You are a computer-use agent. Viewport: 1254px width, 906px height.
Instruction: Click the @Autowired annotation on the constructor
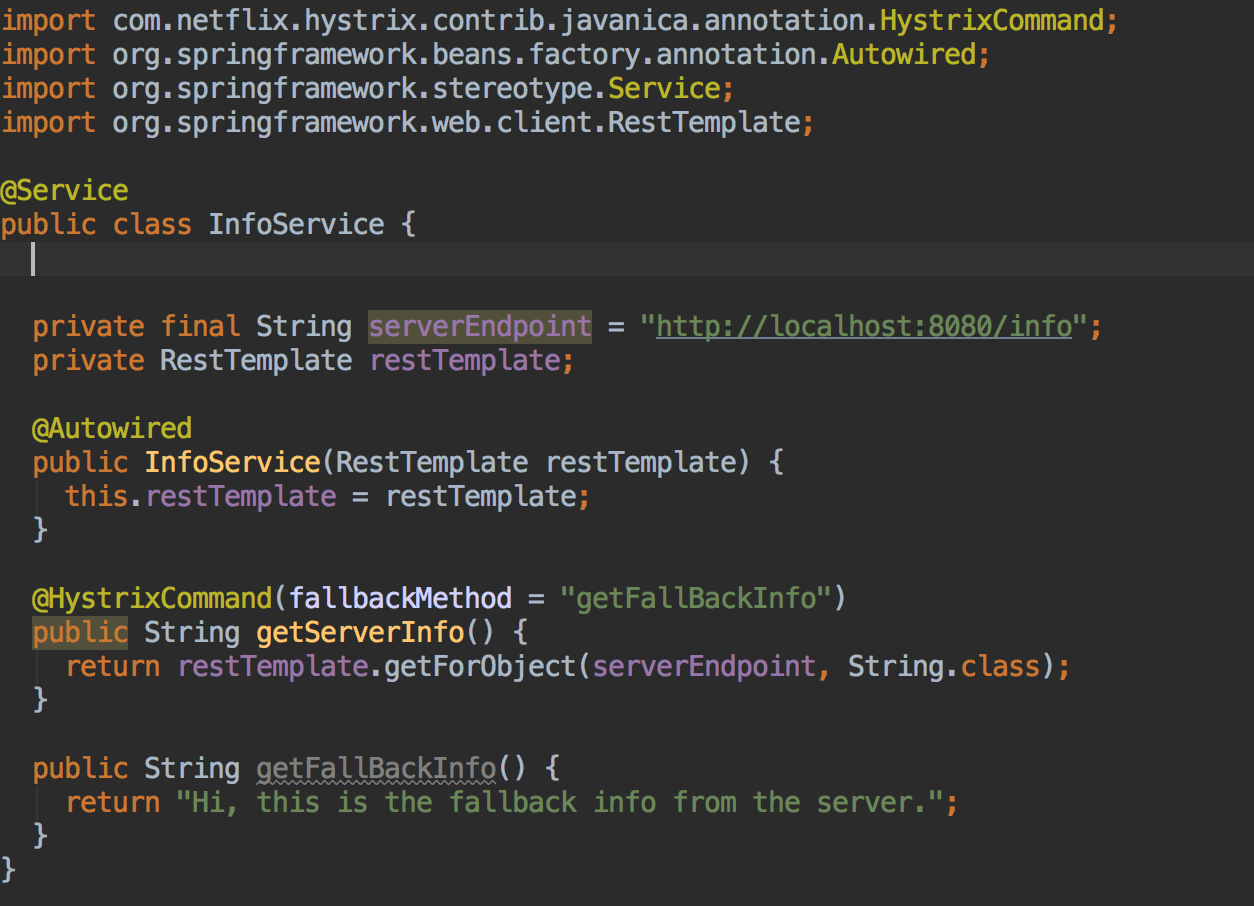112,428
